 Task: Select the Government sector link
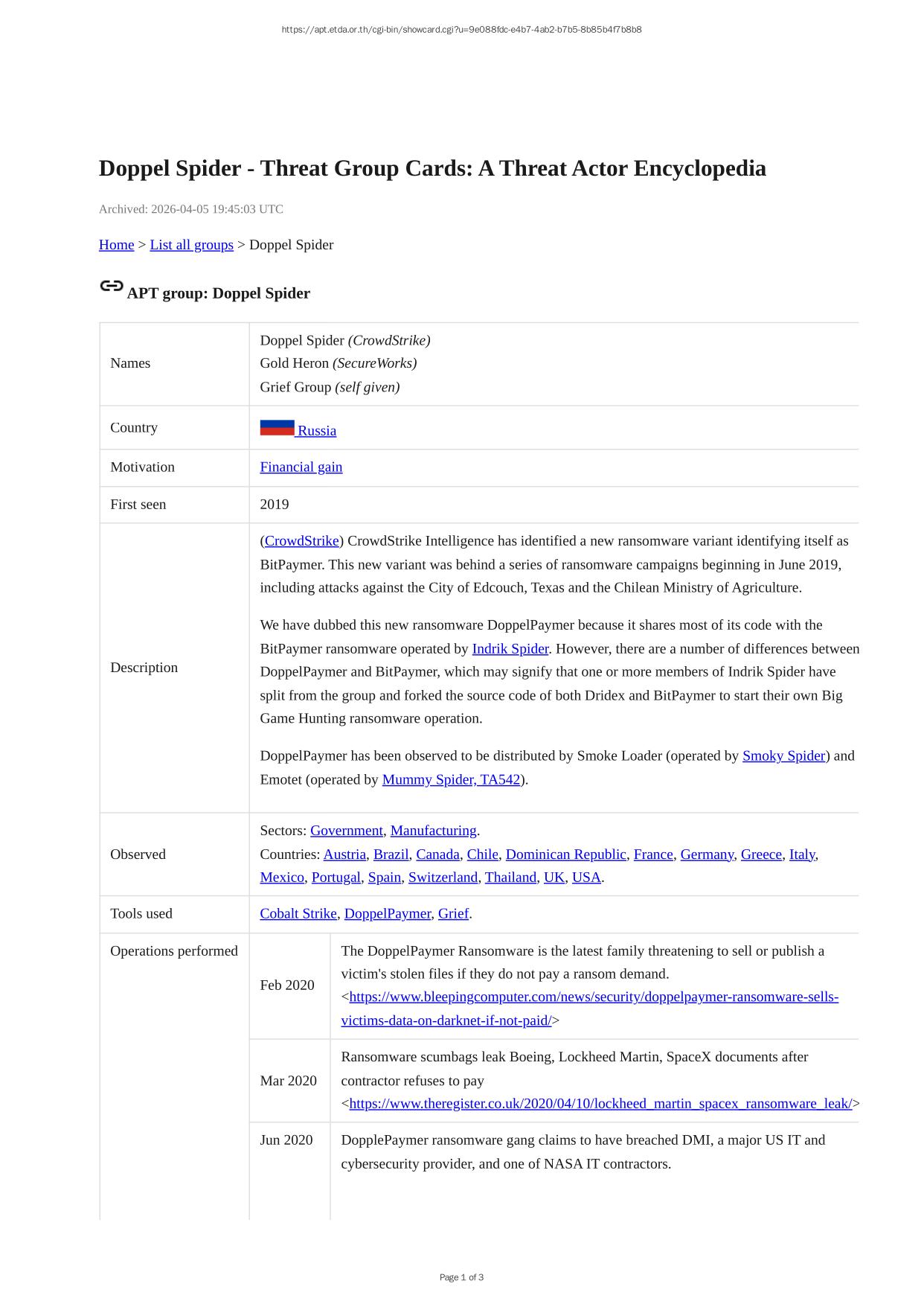pos(346,831)
